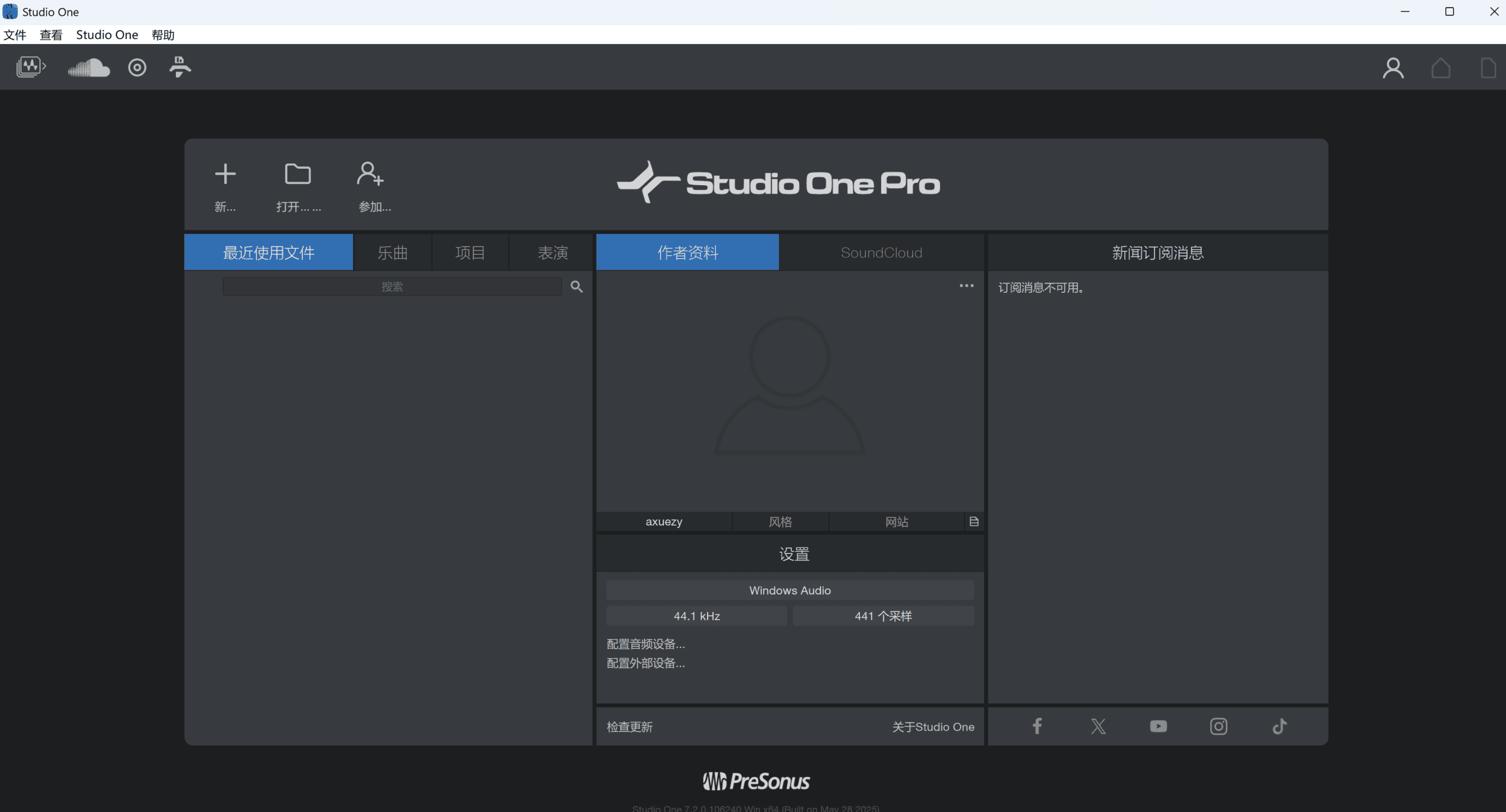
Task: Open the 查看 menu
Action: pyautogui.click(x=51, y=35)
